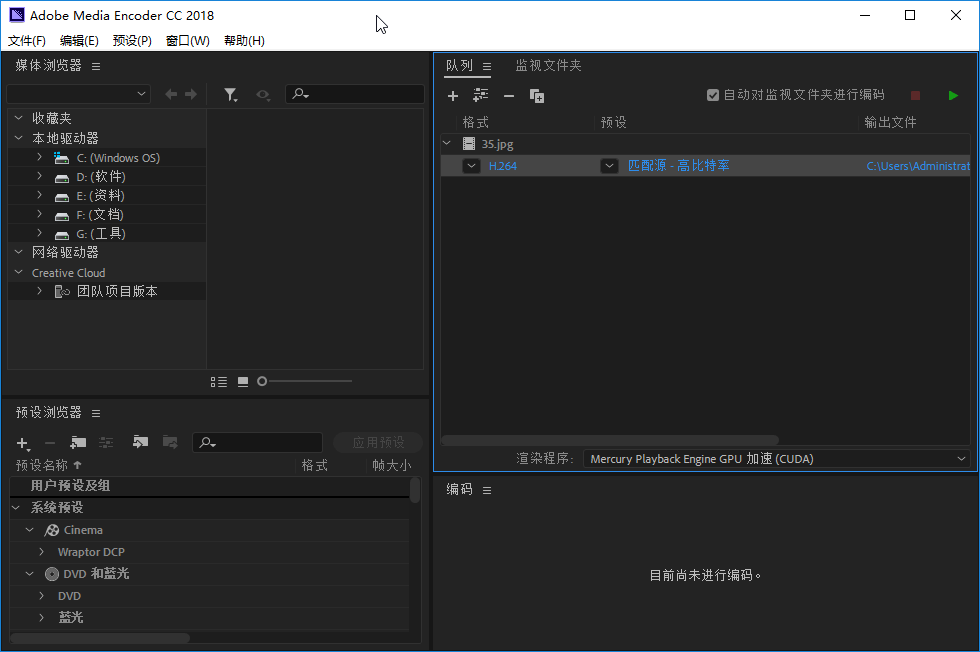Viewport: 980px width, 652px height.
Task: Switch the Media Browser to thumbnail view
Action: tap(243, 381)
